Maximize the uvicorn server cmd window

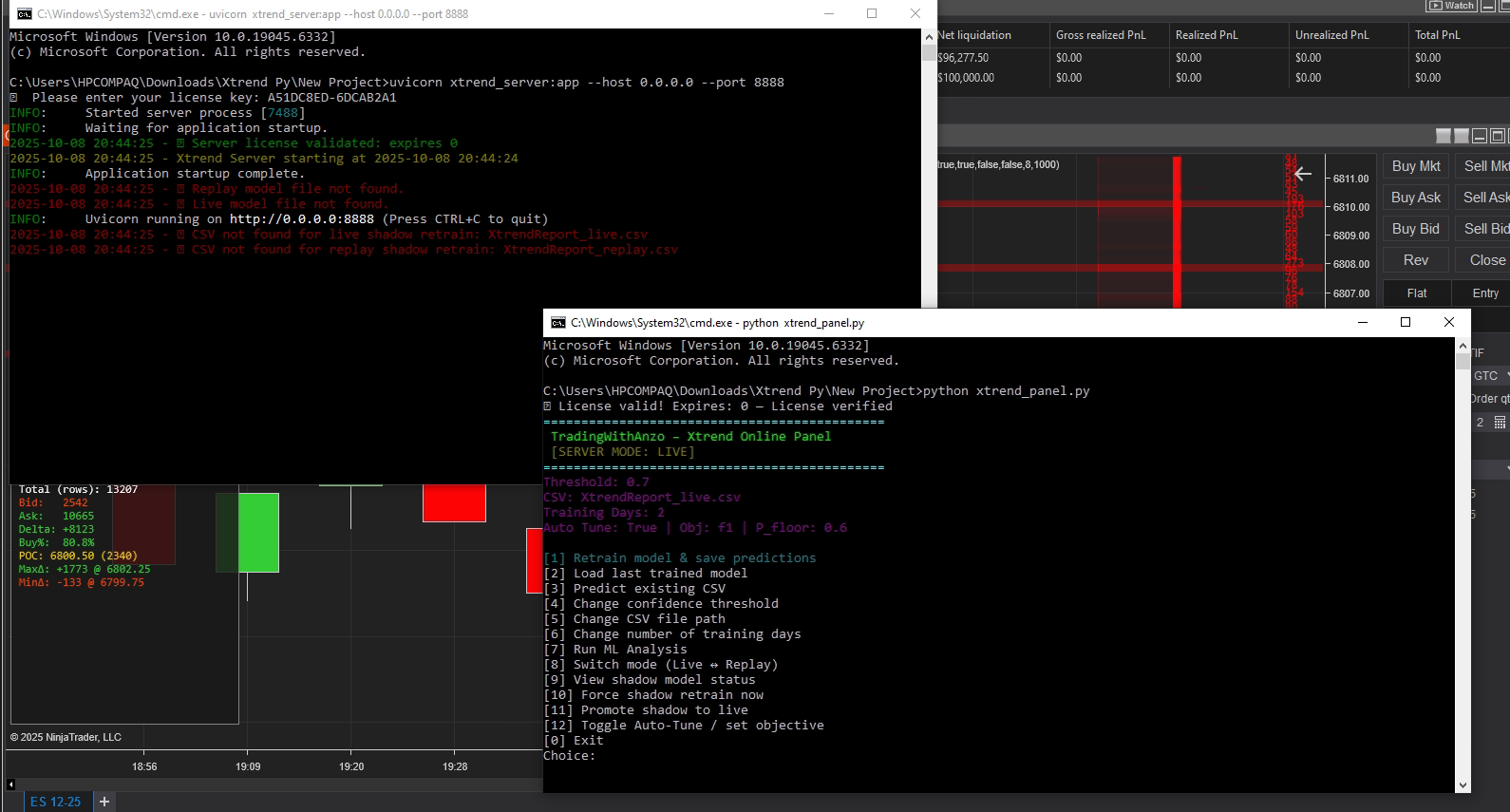tap(872, 14)
